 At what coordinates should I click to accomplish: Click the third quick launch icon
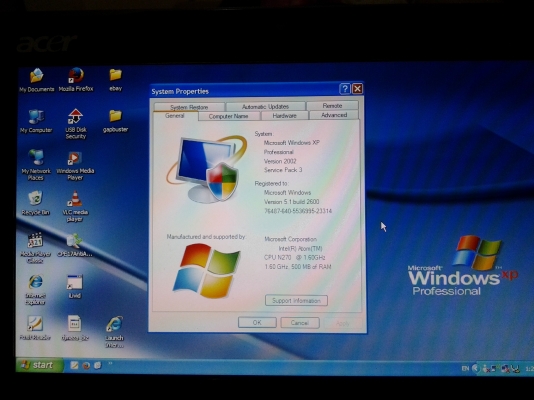tap(97, 365)
